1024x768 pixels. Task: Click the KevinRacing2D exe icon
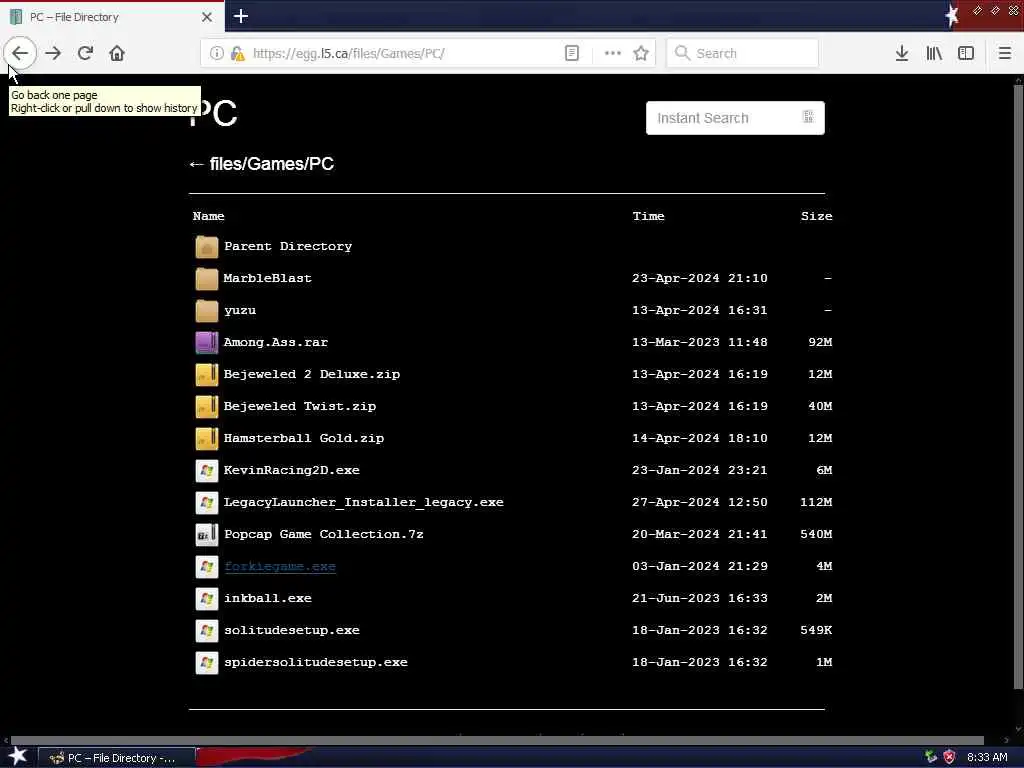tap(206, 470)
